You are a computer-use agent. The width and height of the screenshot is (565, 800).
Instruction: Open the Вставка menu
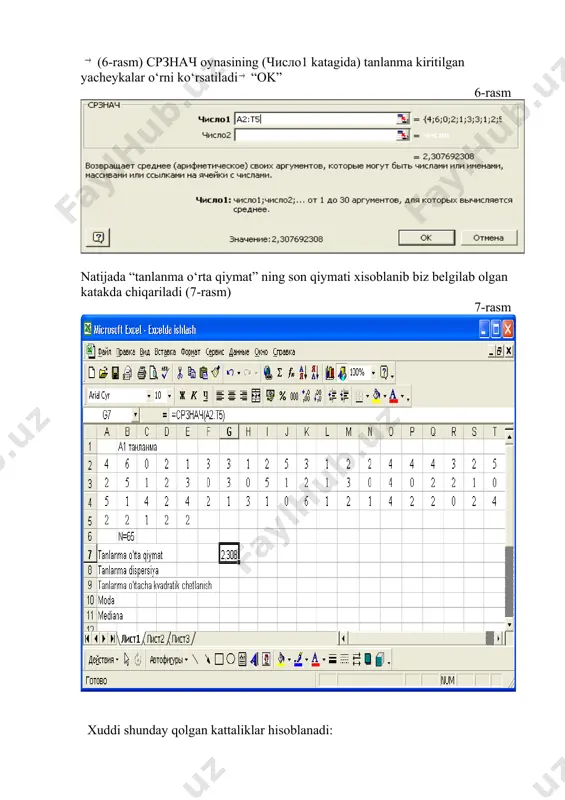[x=165, y=352]
